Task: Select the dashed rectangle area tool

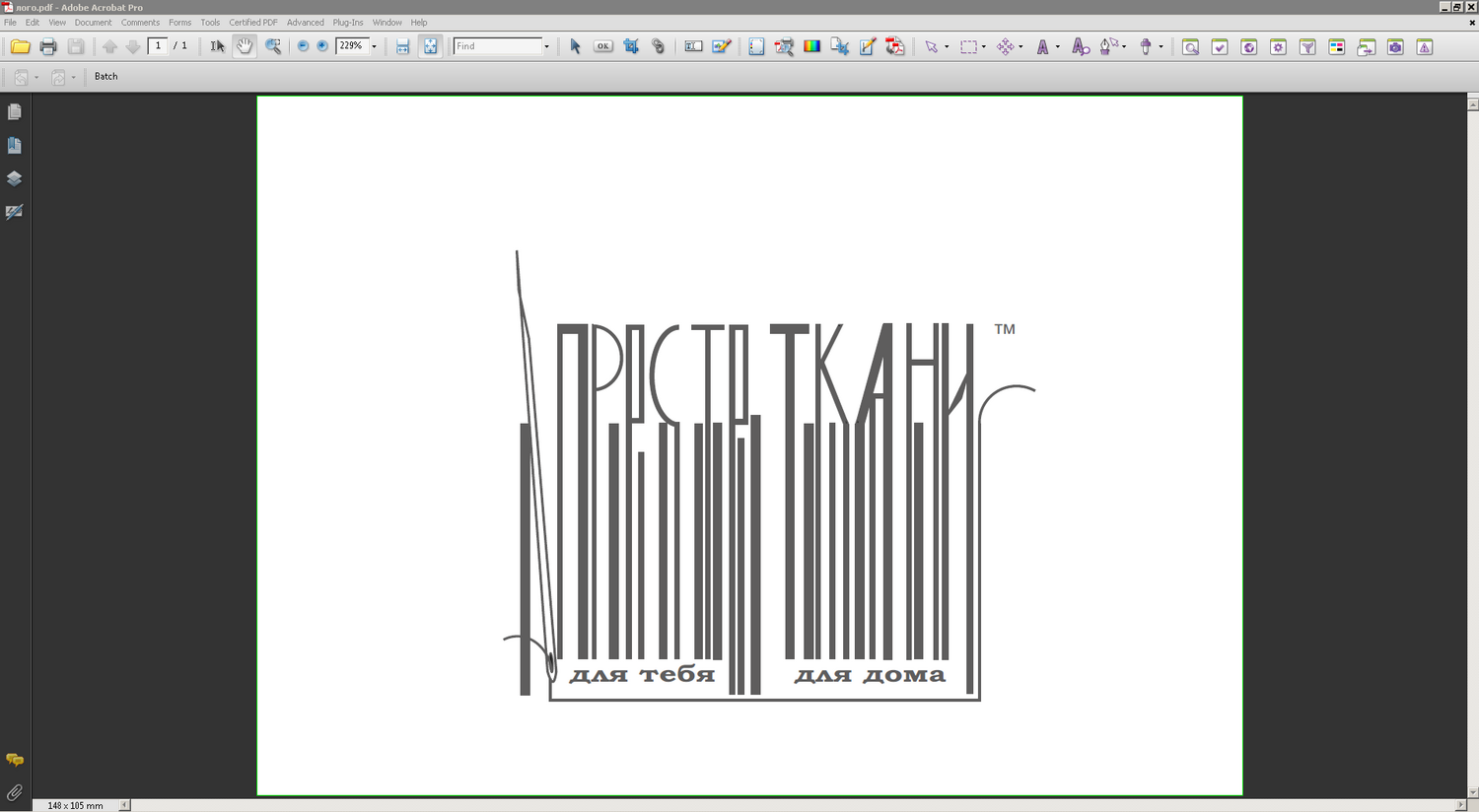Action: point(969,46)
